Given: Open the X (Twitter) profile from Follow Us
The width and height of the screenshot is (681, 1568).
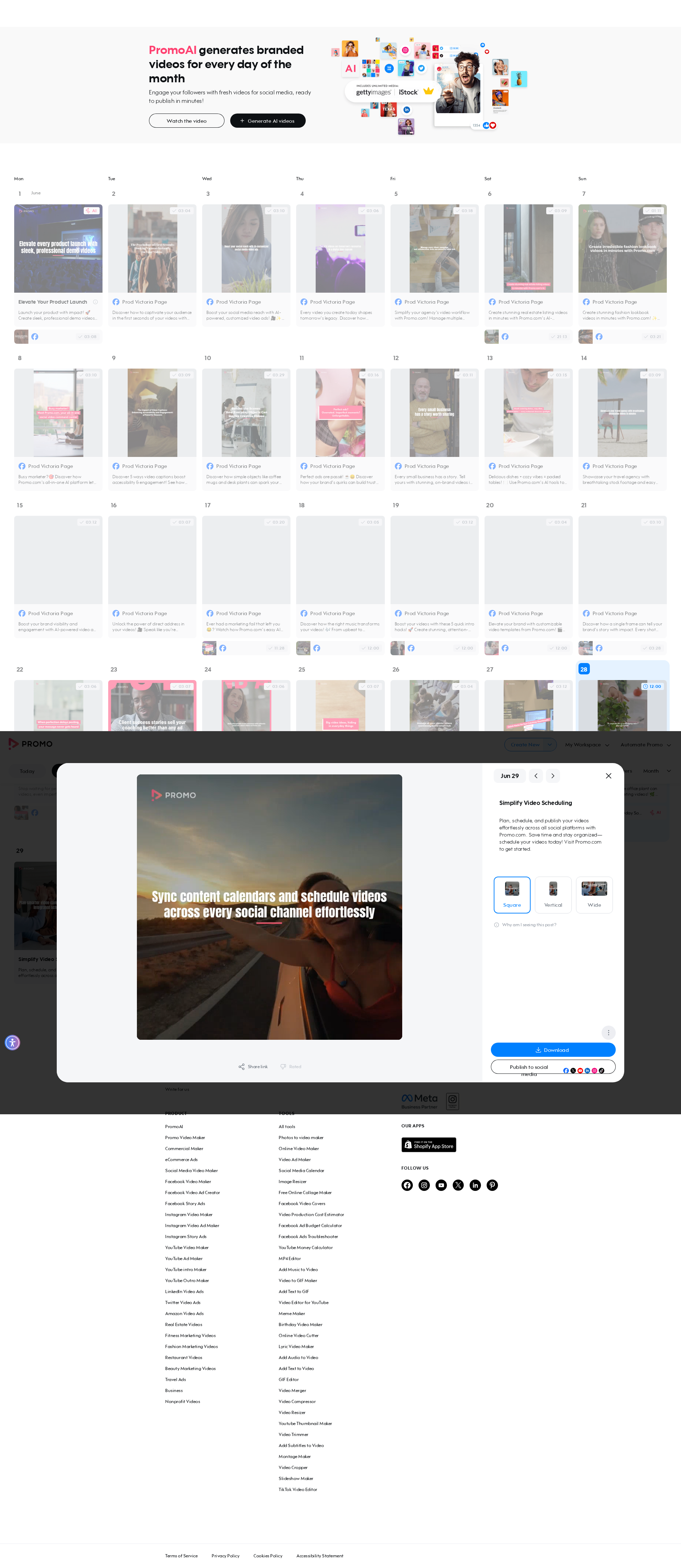Looking at the screenshot, I should pyautogui.click(x=458, y=1185).
